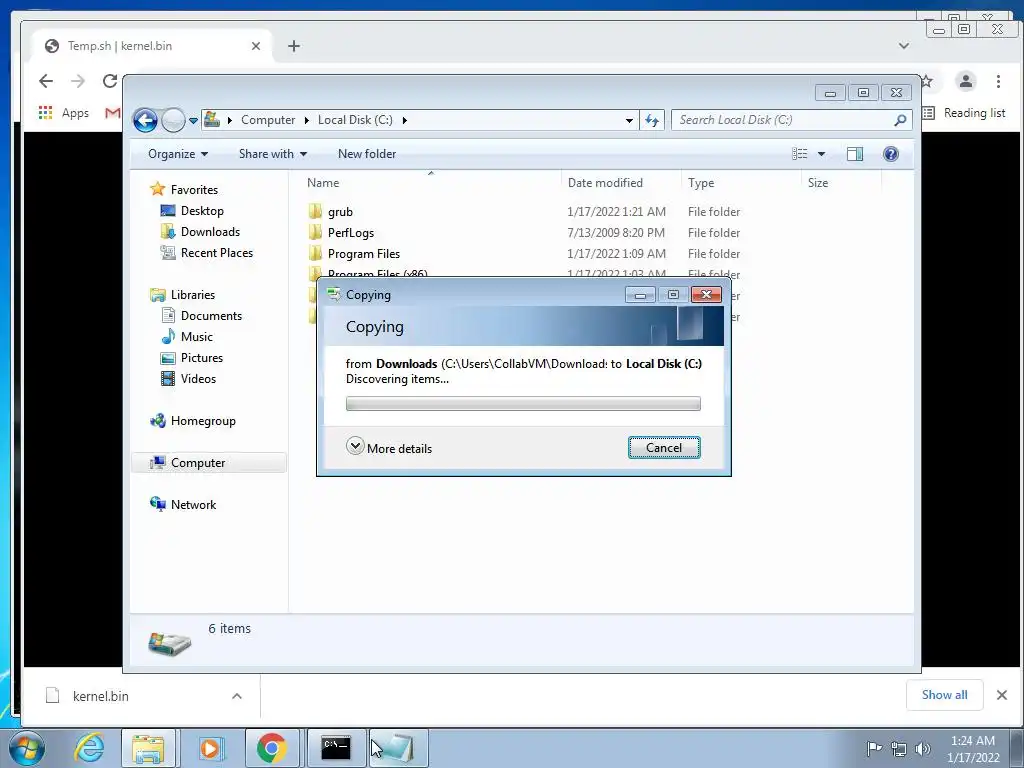Open the Share with menu
Image resolution: width=1024 pixels, height=768 pixels.
[x=272, y=154]
